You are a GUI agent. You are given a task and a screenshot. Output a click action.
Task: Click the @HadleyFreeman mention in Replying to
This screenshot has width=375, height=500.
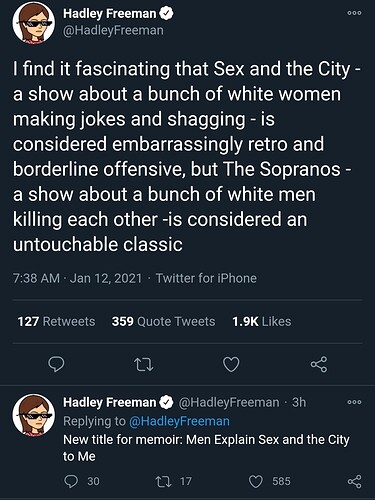click(179, 421)
